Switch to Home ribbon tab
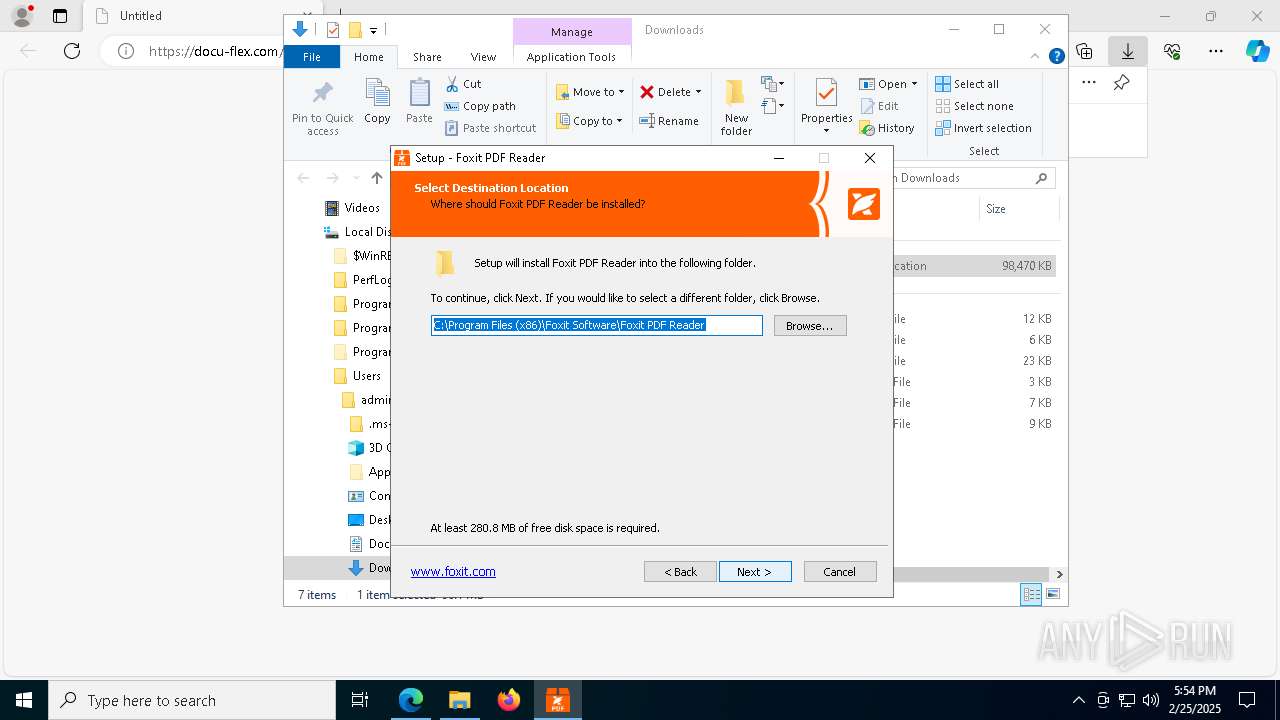This screenshot has height=720, width=1280. pyautogui.click(x=368, y=57)
